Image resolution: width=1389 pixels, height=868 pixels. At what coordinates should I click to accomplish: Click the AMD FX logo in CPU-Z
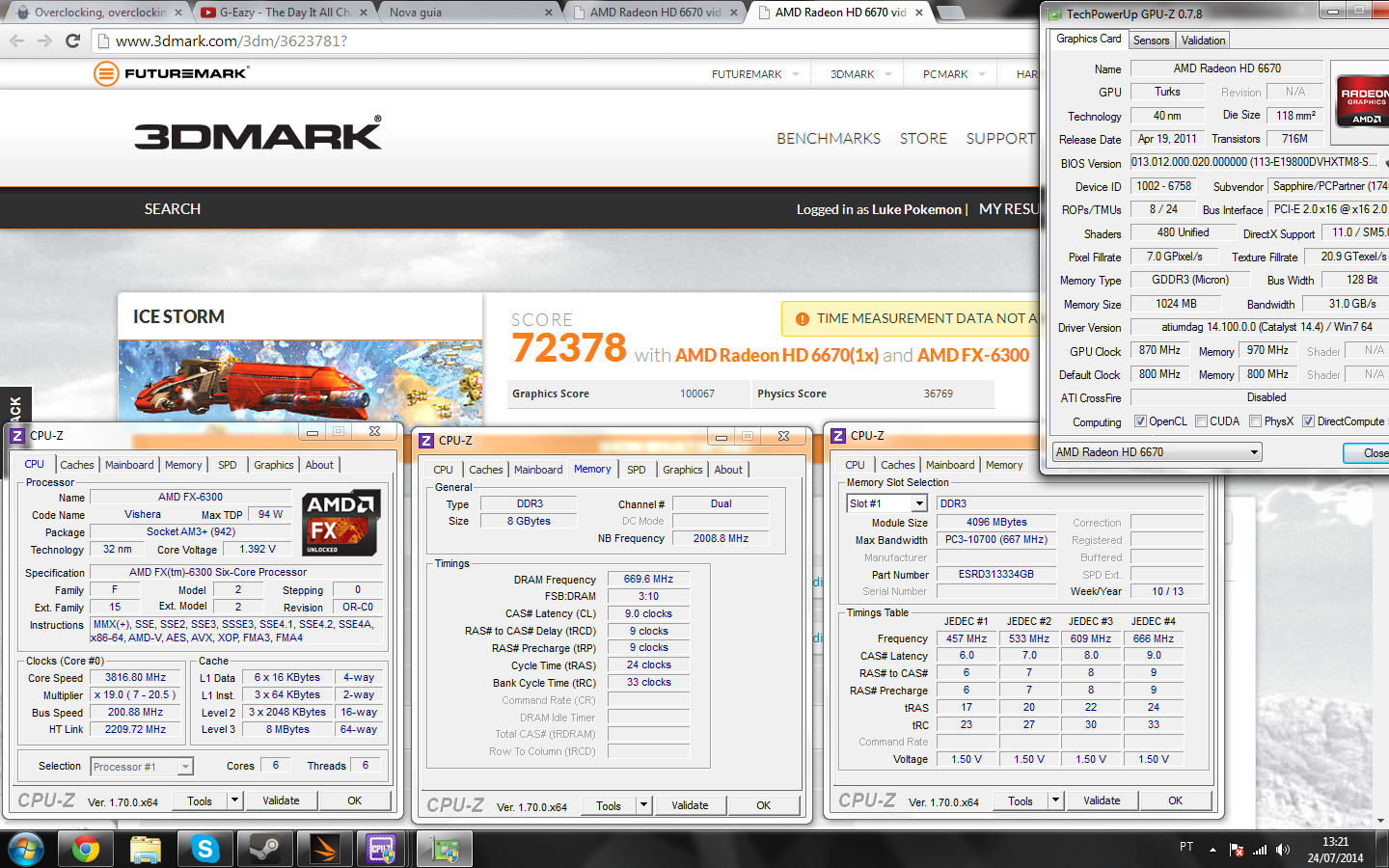point(341,522)
